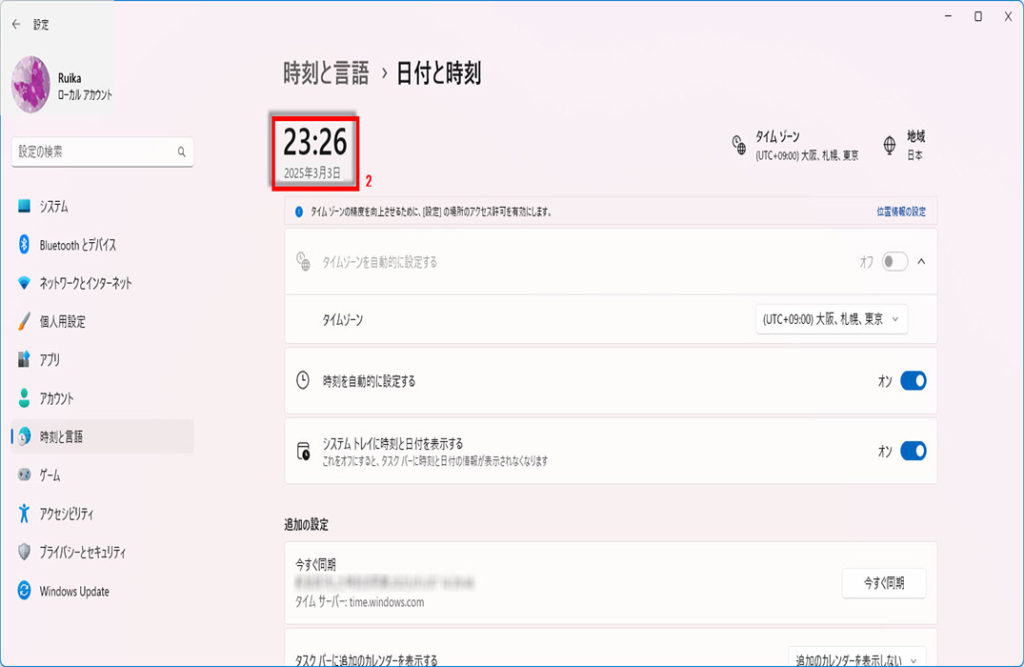Disable システム トレイに時刻と日付を表示する toggle
The height and width of the screenshot is (667, 1024).
click(913, 451)
